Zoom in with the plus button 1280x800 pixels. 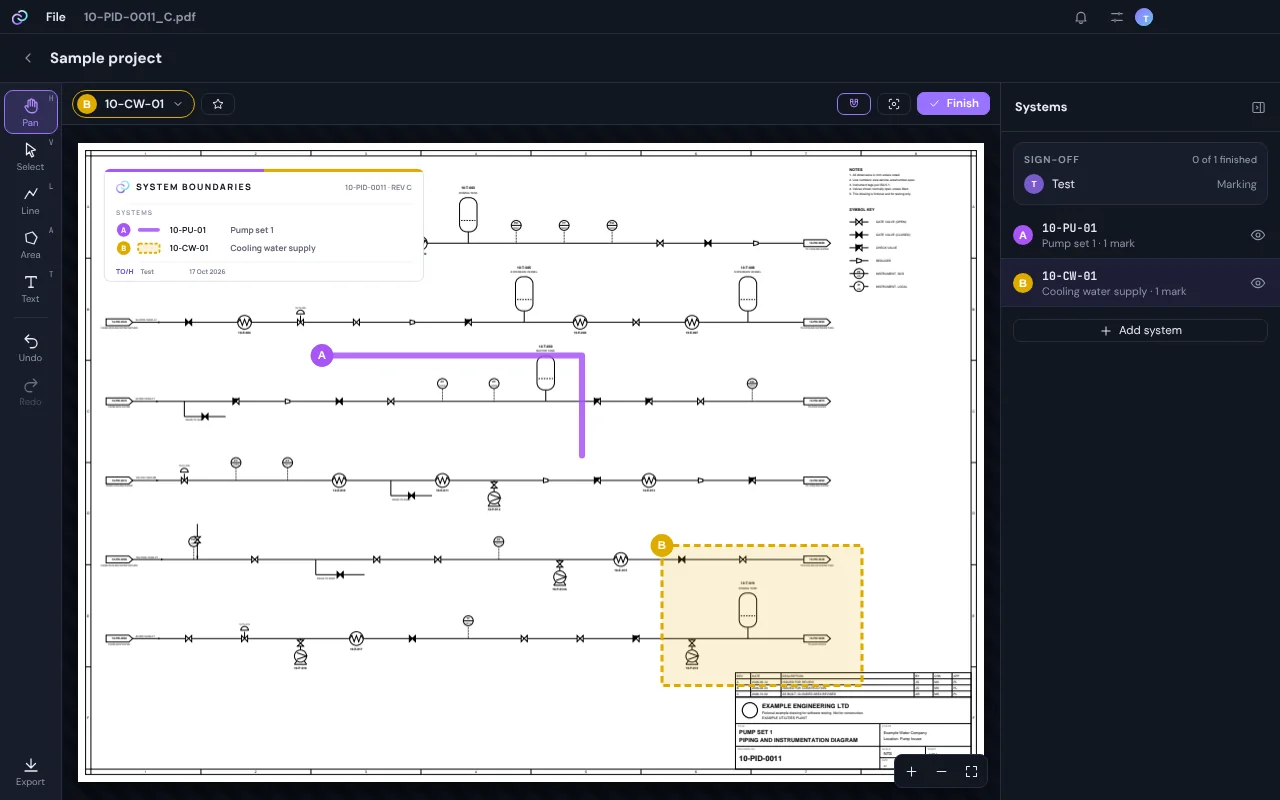(911, 772)
